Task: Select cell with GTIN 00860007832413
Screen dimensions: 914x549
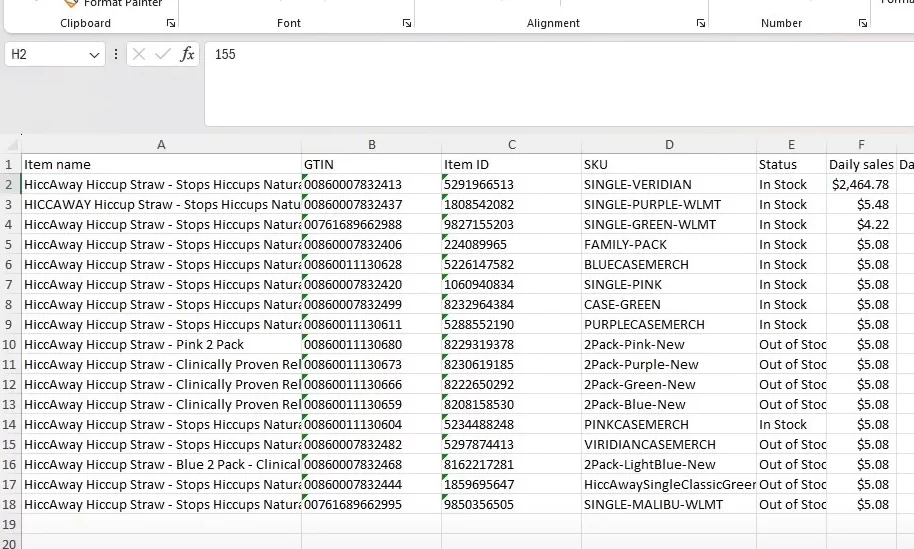Action: 371,185
